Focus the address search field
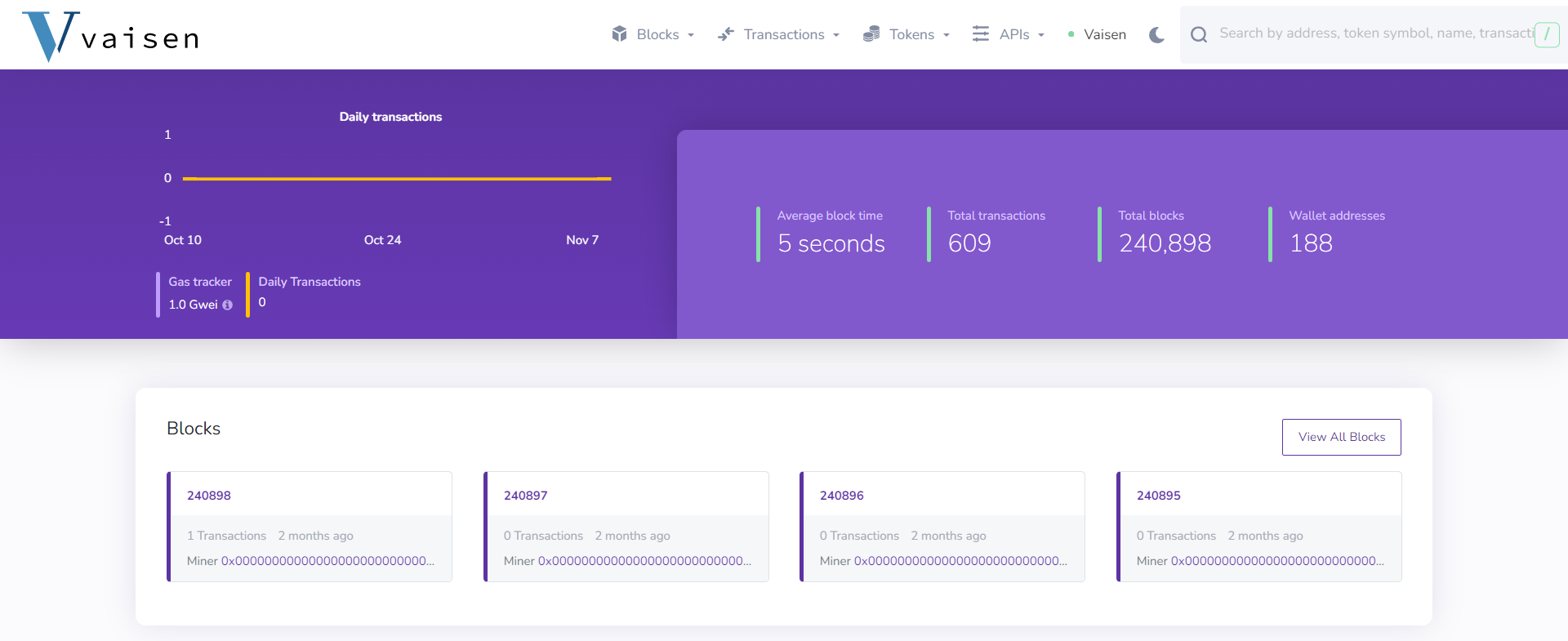The width and height of the screenshot is (1568, 641). pyautogui.click(x=1372, y=33)
